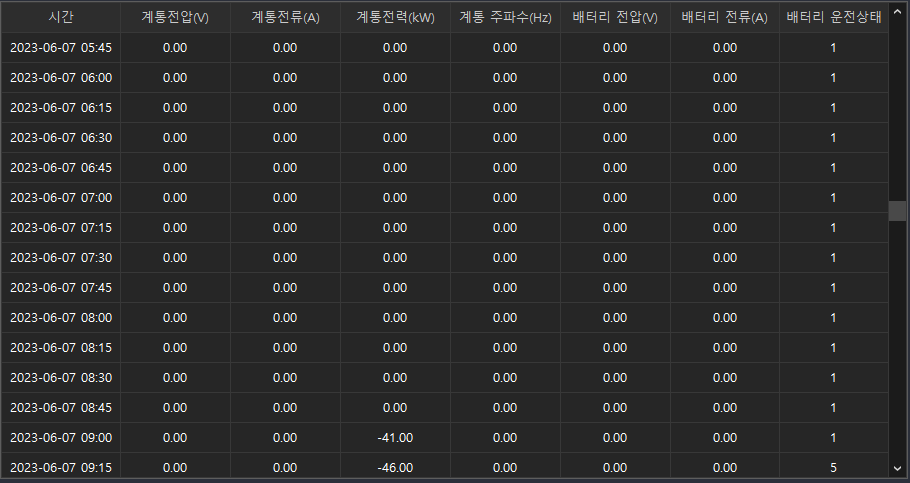This screenshot has width=910, height=483.
Task: Click 배터리 전류 value in 08:45 row
Action: point(725,408)
